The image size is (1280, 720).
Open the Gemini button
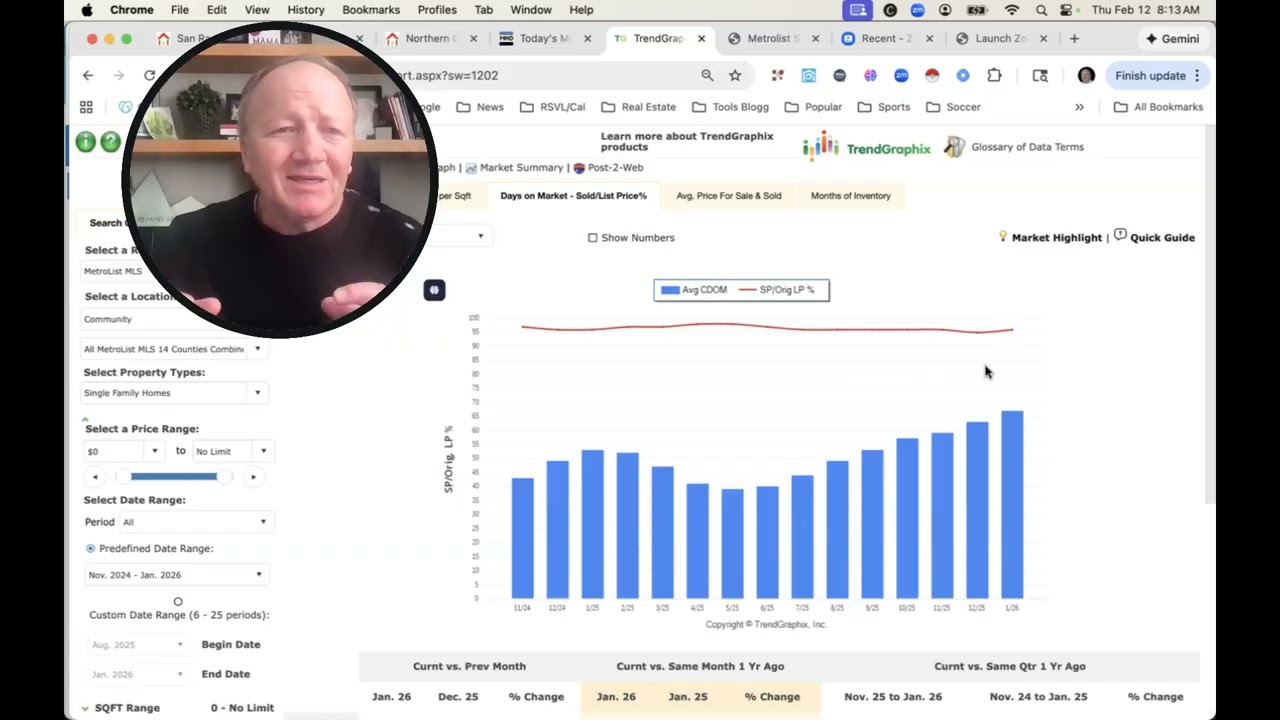1172,39
